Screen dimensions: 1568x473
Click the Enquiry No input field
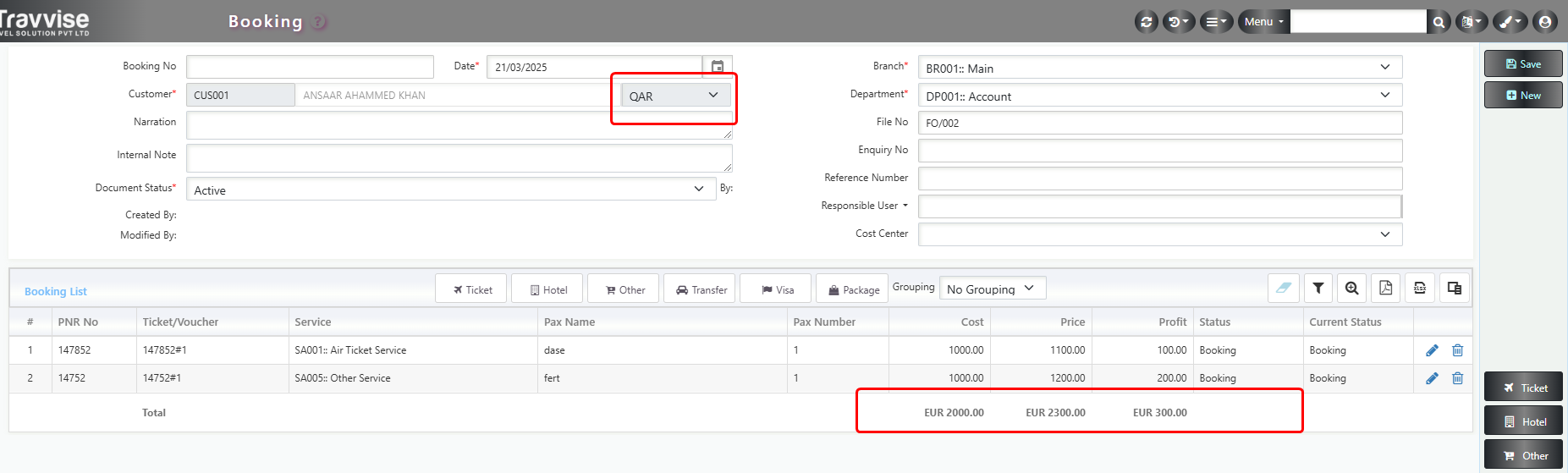pyautogui.click(x=1160, y=151)
